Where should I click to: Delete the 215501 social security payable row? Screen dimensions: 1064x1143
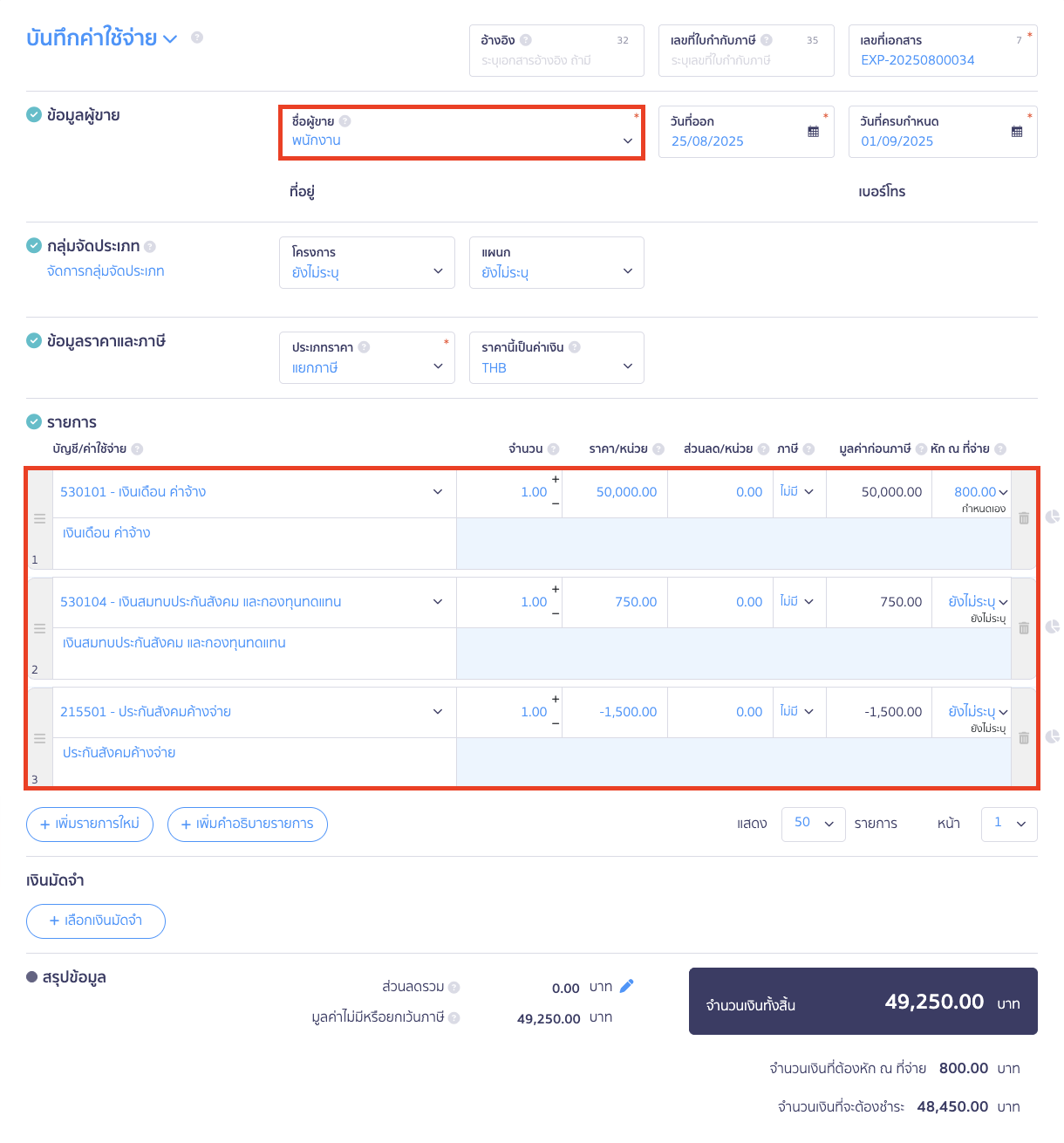point(1024,738)
